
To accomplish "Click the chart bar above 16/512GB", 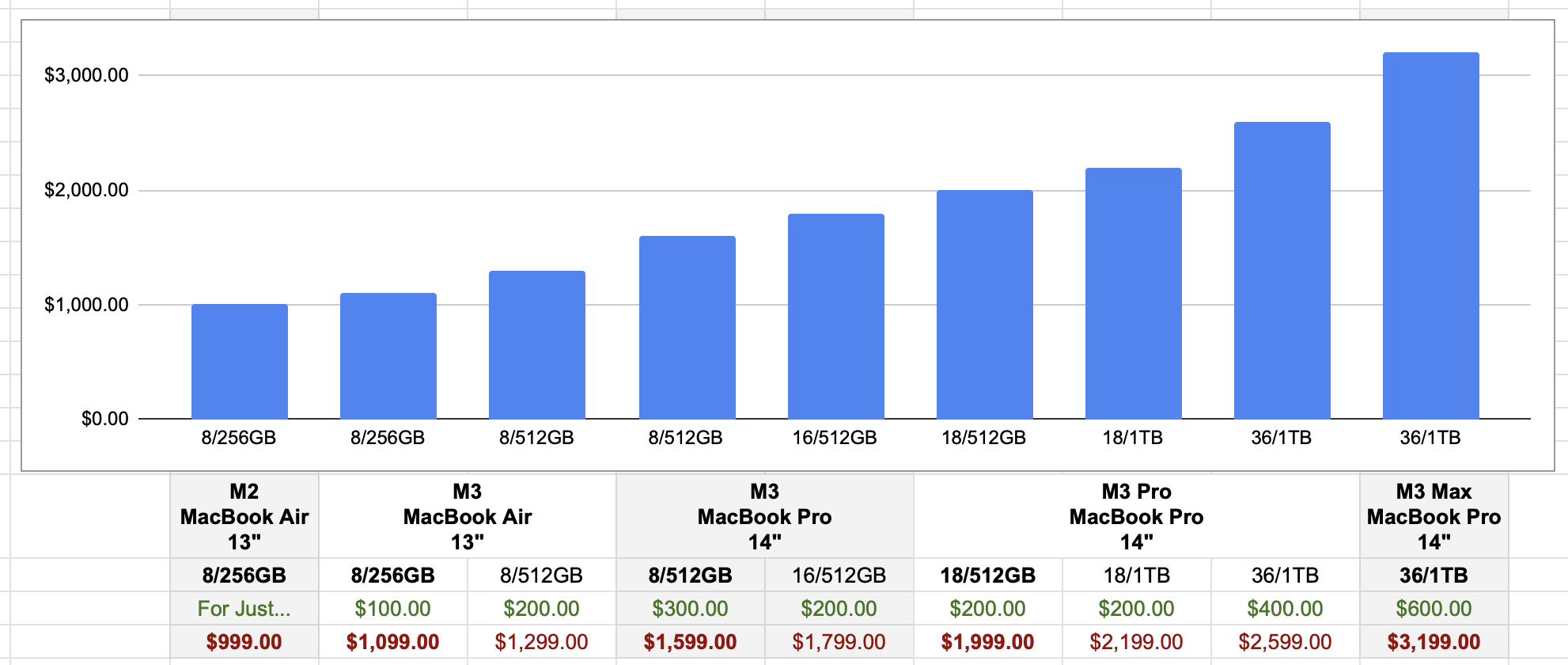I will [836, 316].
